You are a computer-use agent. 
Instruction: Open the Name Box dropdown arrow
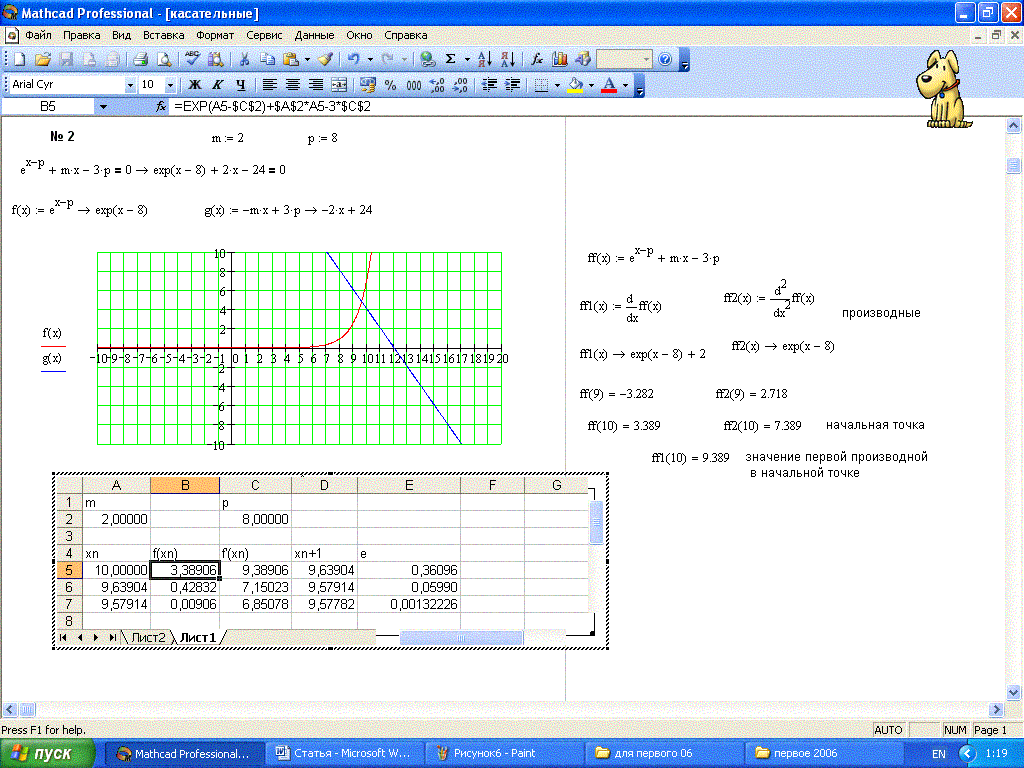pyautogui.click(x=102, y=106)
